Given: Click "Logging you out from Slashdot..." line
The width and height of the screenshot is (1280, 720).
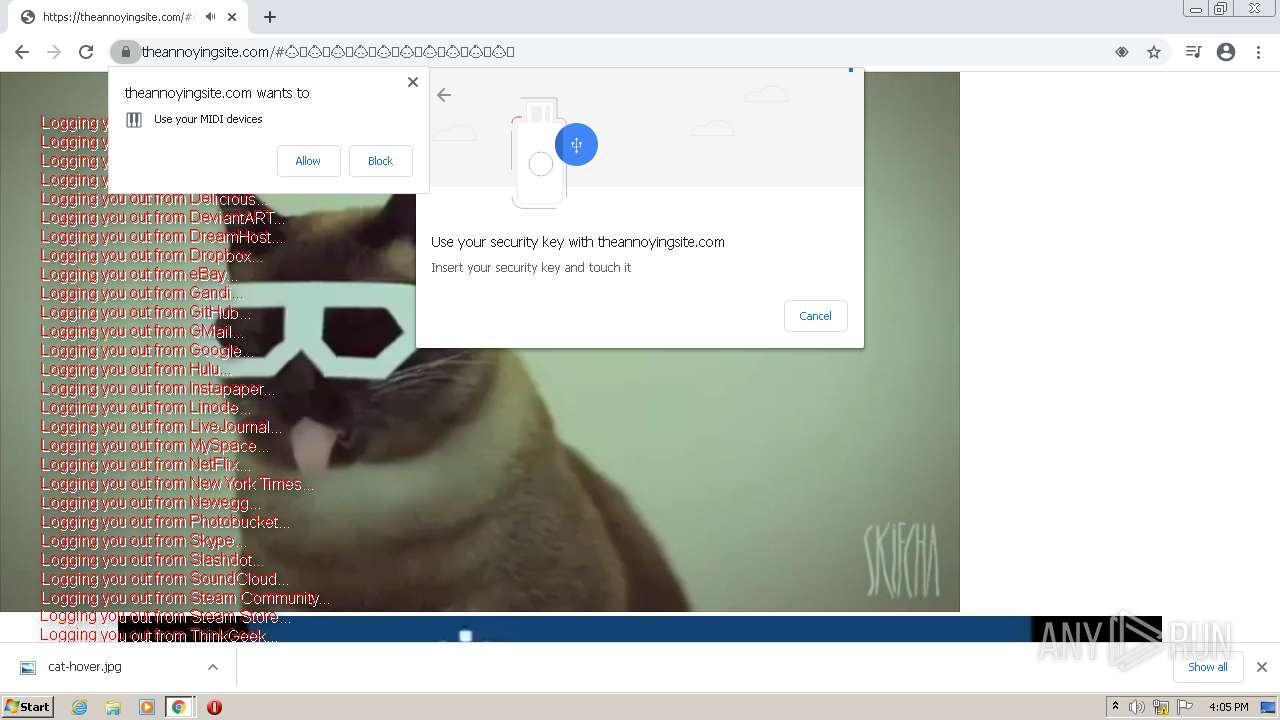Looking at the screenshot, I should tap(153, 560).
